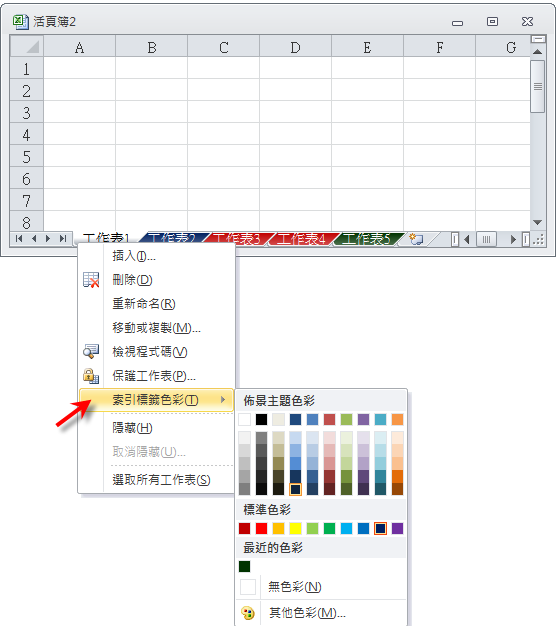
Task: Click the vertical scrollbar down arrow
Action: click(x=537, y=223)
